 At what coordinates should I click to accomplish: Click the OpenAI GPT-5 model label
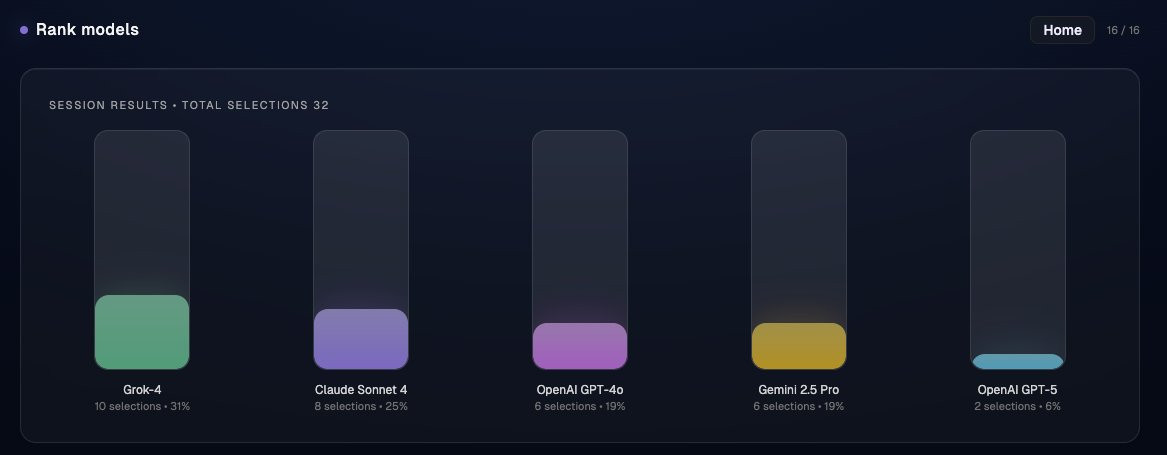[x=1017, y=389]
